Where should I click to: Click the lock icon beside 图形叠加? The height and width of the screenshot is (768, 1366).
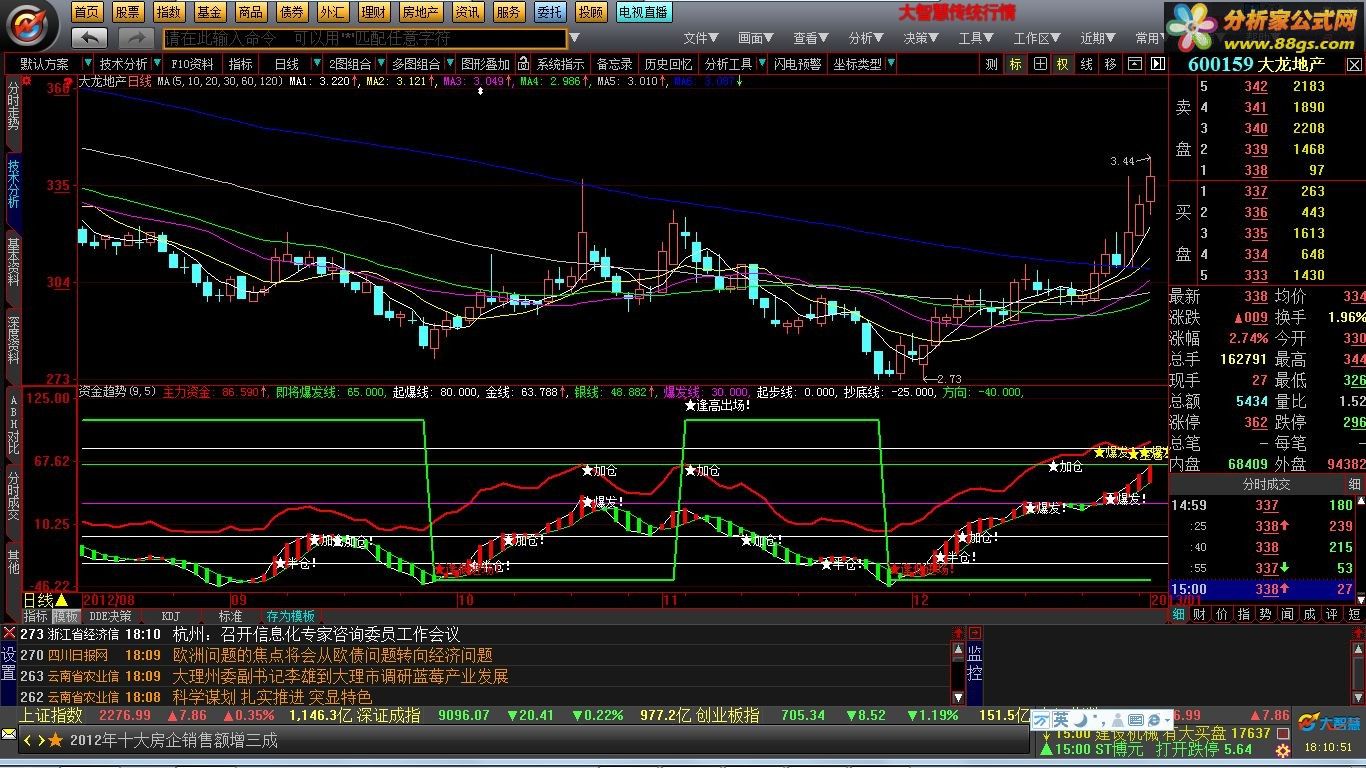(522, 64)
